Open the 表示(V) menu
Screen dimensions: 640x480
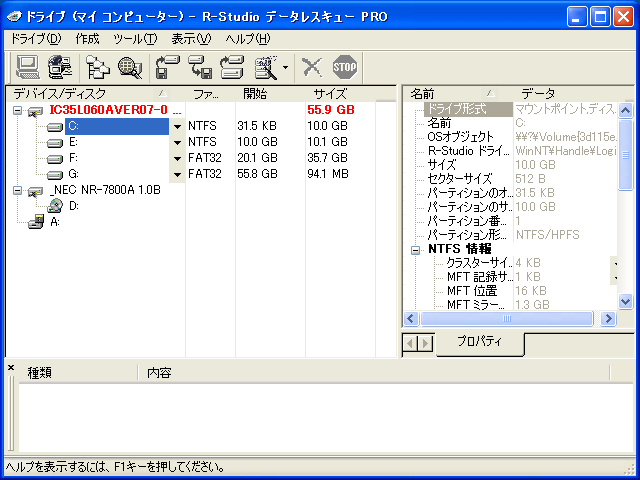pyautogui.click(x=191, y=39)
